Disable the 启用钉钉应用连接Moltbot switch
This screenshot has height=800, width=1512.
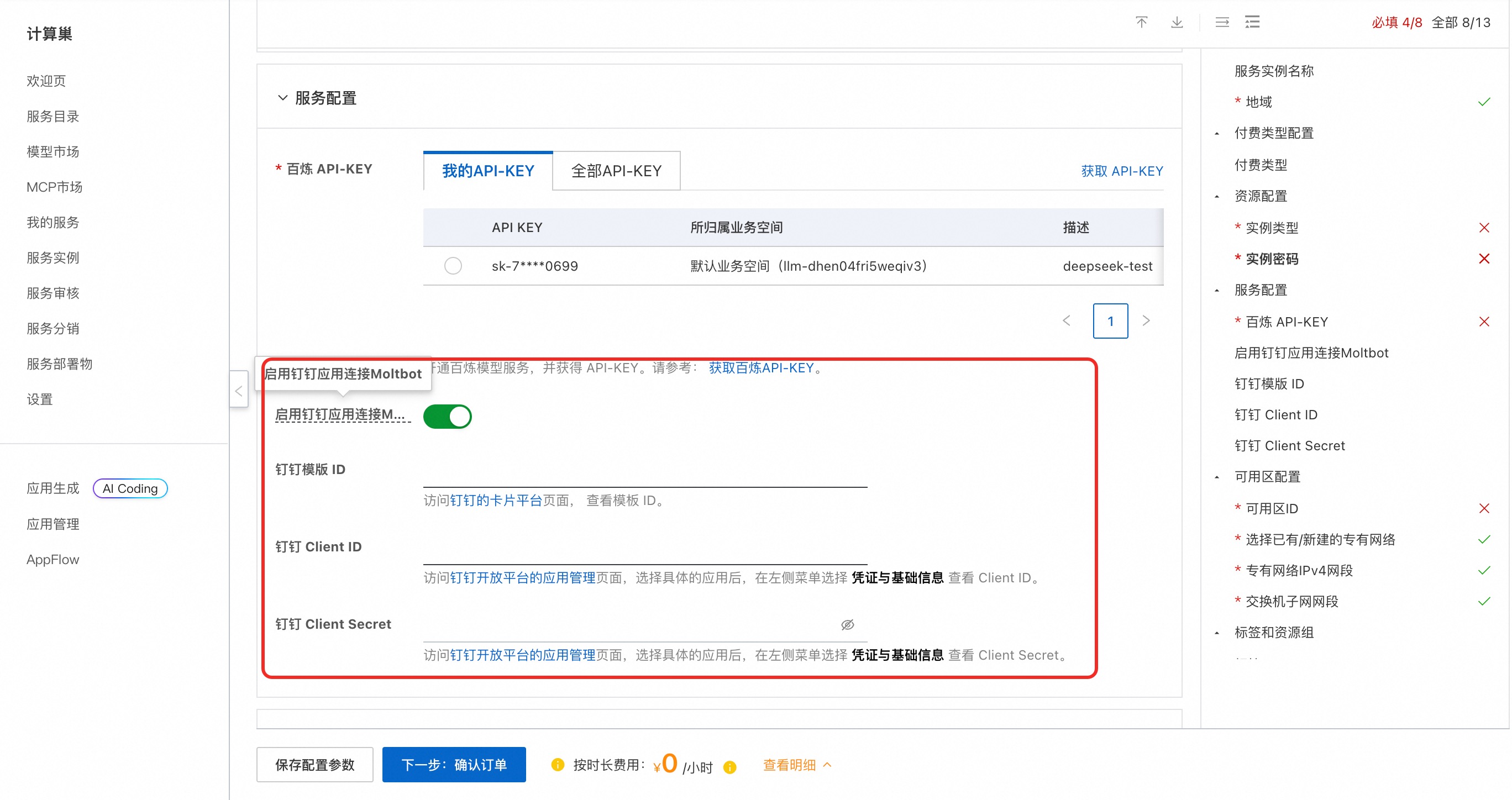447,416
